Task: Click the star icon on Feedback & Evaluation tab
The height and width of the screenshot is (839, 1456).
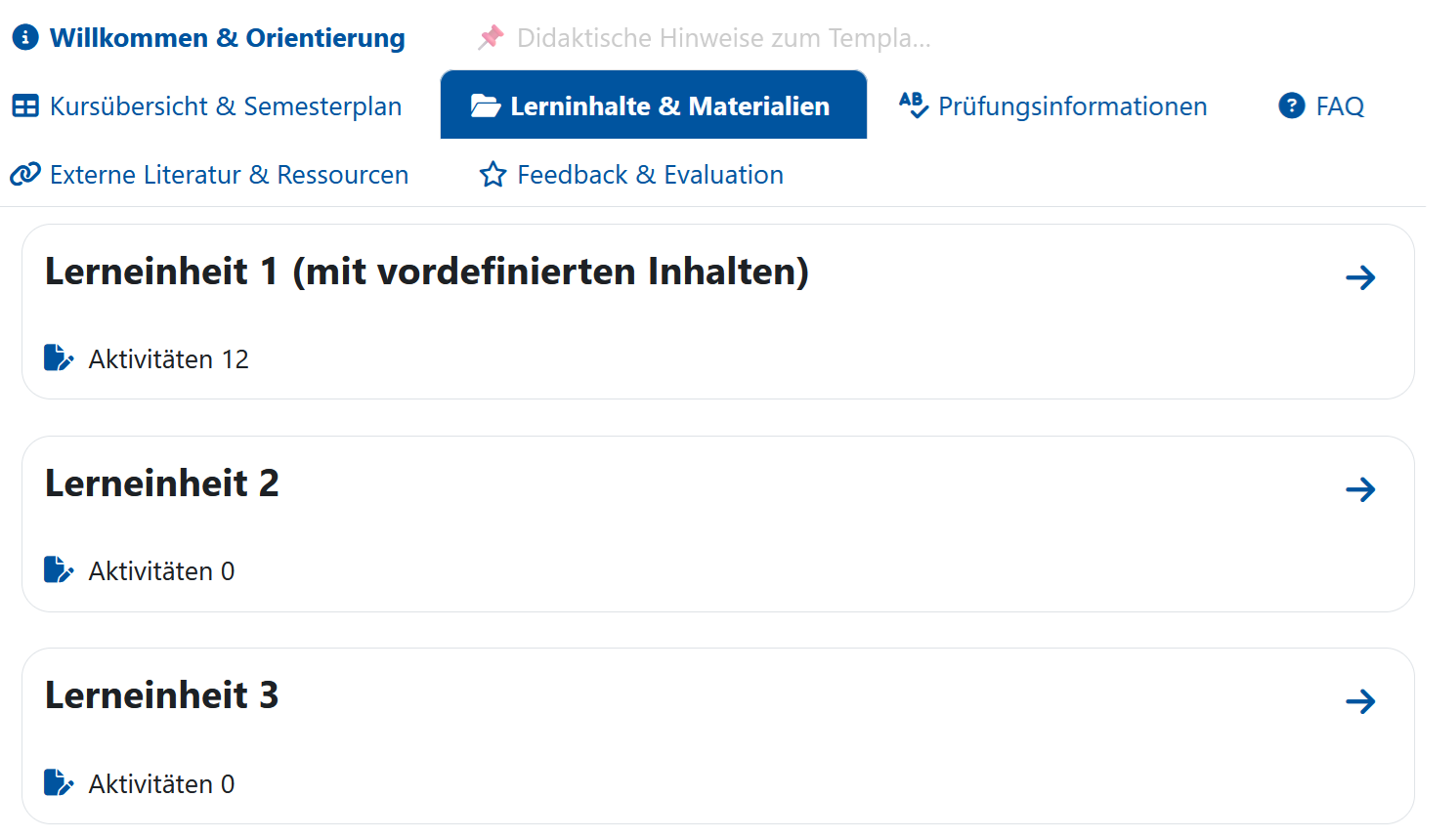Action: [x=492, y=174]
